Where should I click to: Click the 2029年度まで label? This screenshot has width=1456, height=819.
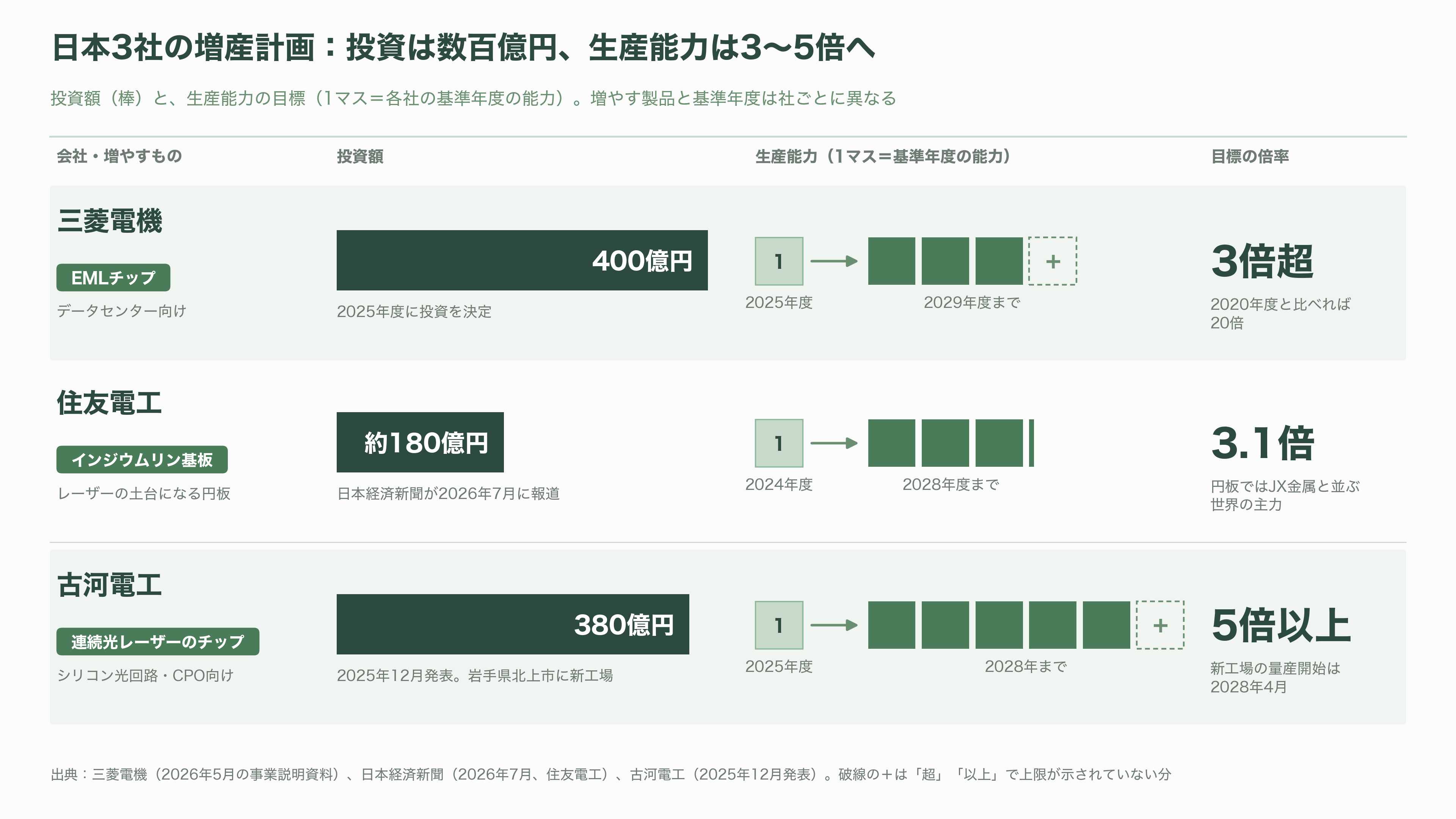[x=972, y=303]
